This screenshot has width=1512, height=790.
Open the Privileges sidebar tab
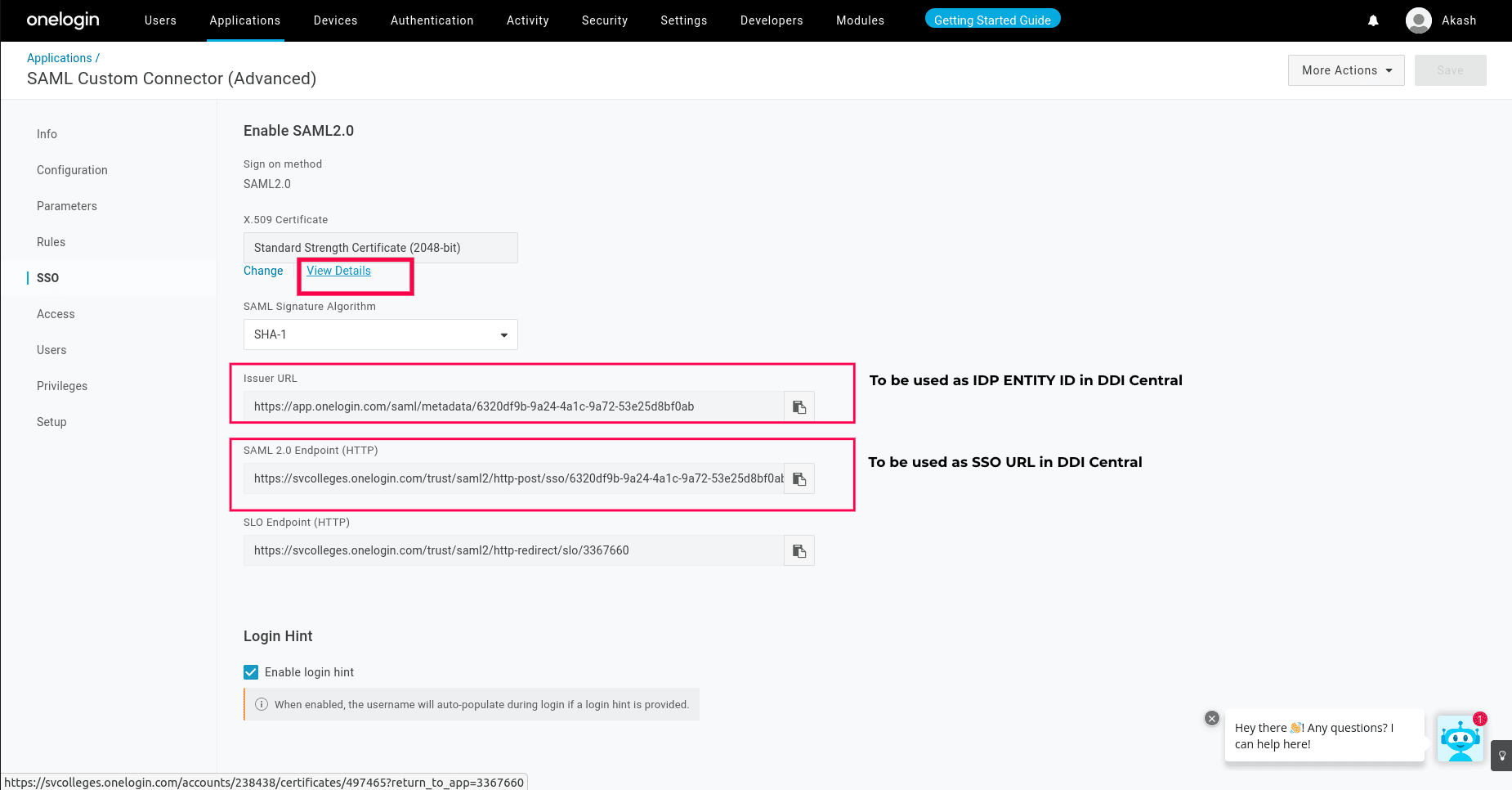point(62,386)
